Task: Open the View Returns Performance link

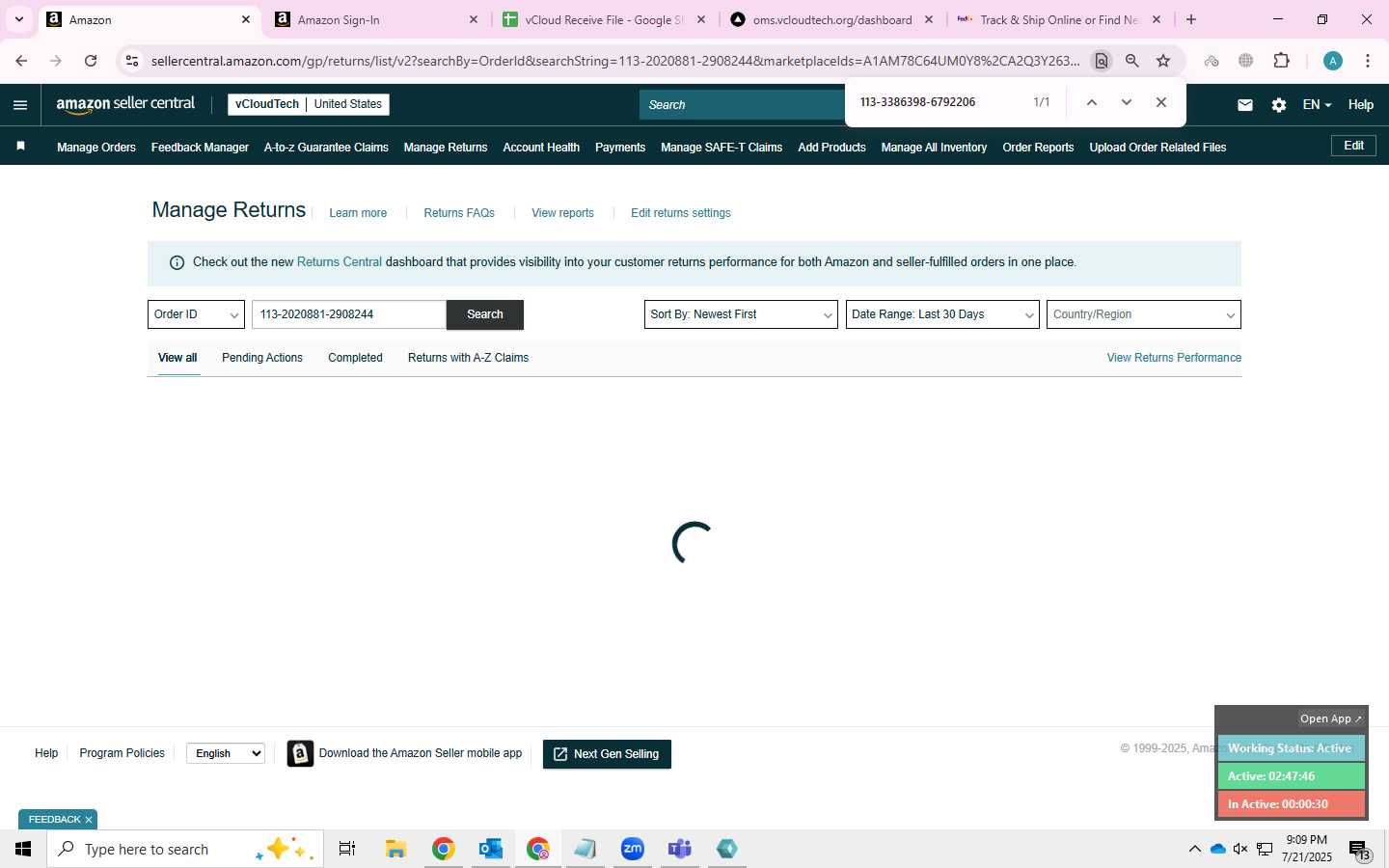Action: pos(1174,358)
